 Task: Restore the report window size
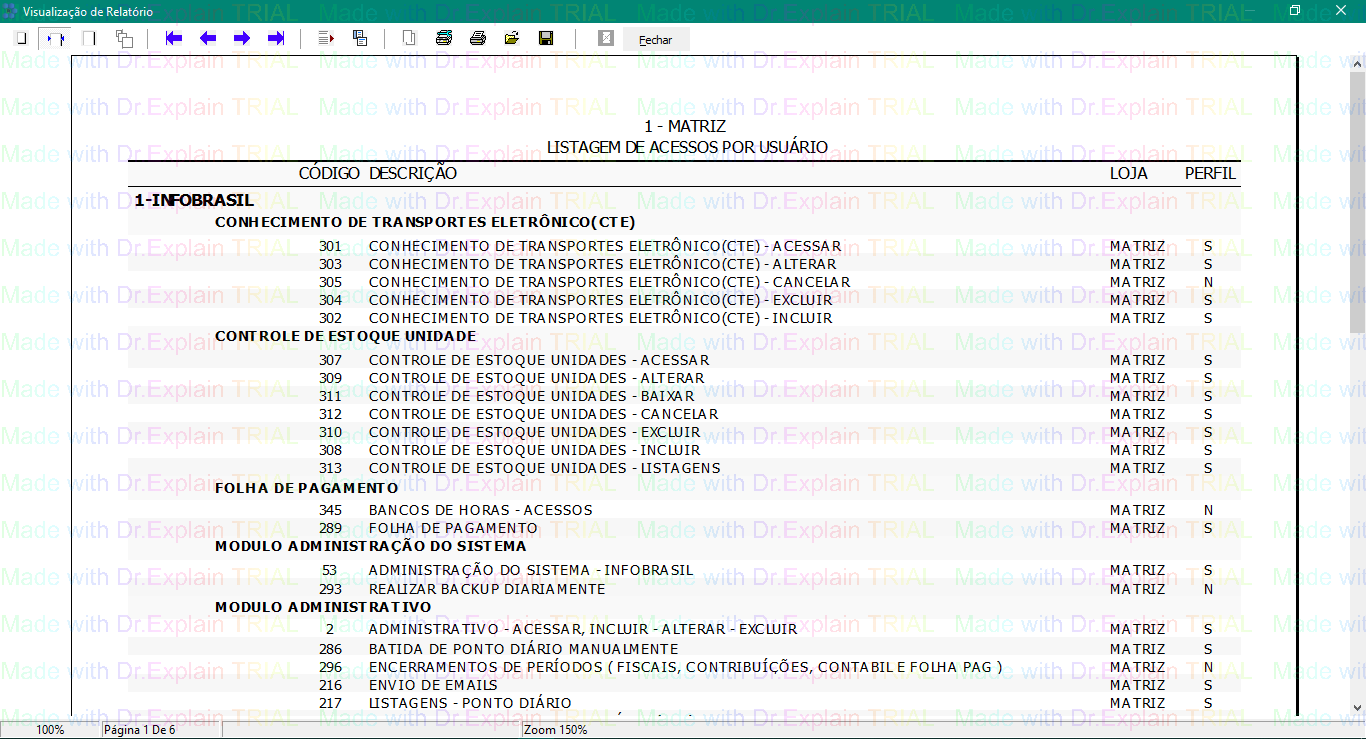[1295, 11]
